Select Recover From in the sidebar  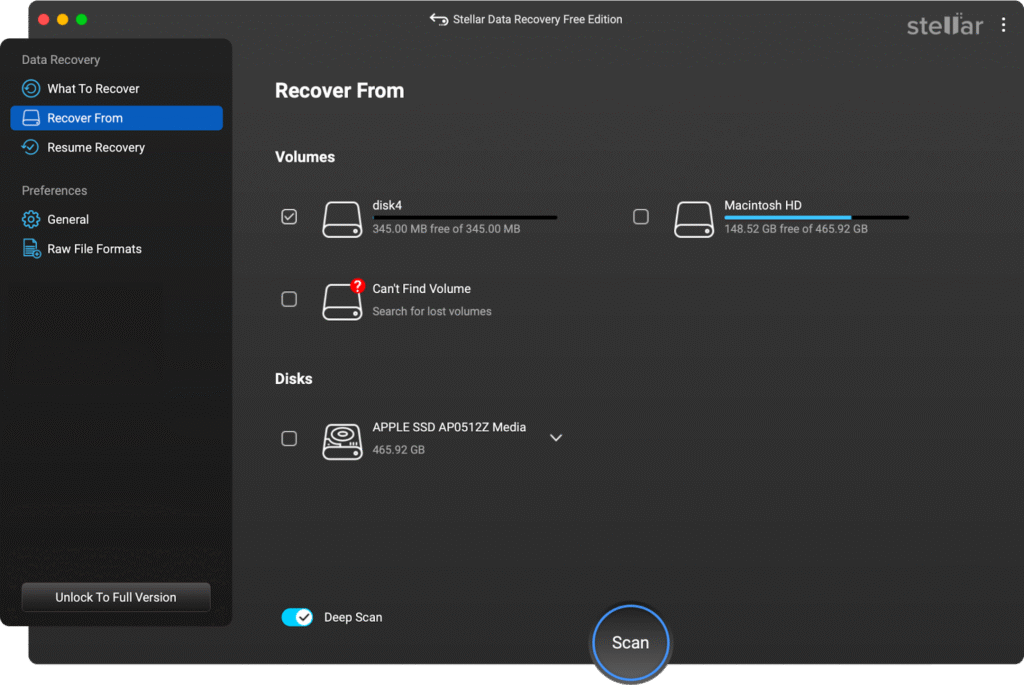coord(116,118)
